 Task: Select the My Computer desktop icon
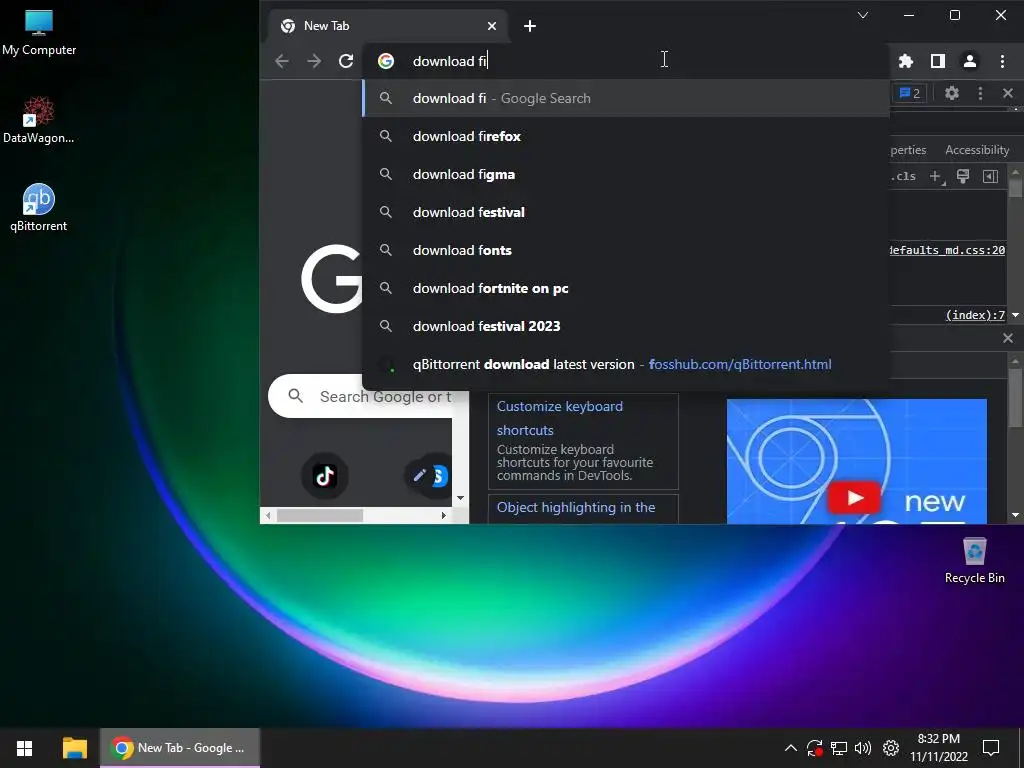(39, 33)
